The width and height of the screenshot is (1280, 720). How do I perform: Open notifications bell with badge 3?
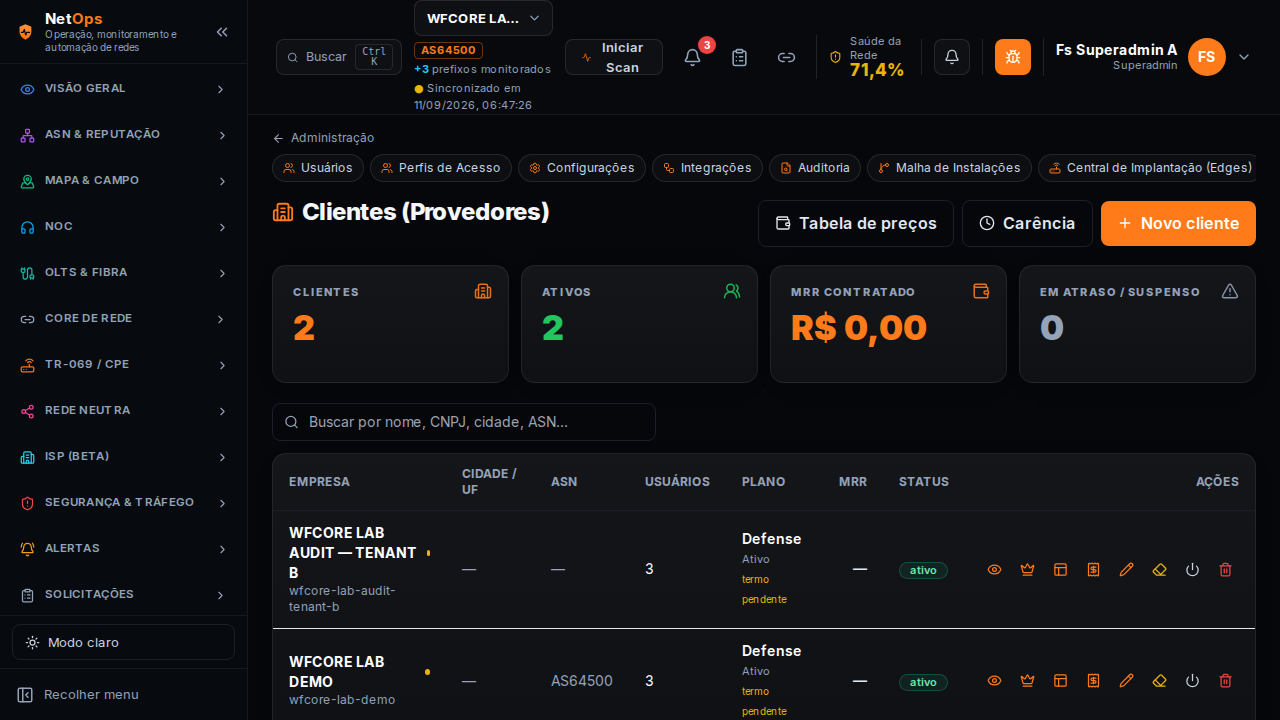click(x=692, y=57)
